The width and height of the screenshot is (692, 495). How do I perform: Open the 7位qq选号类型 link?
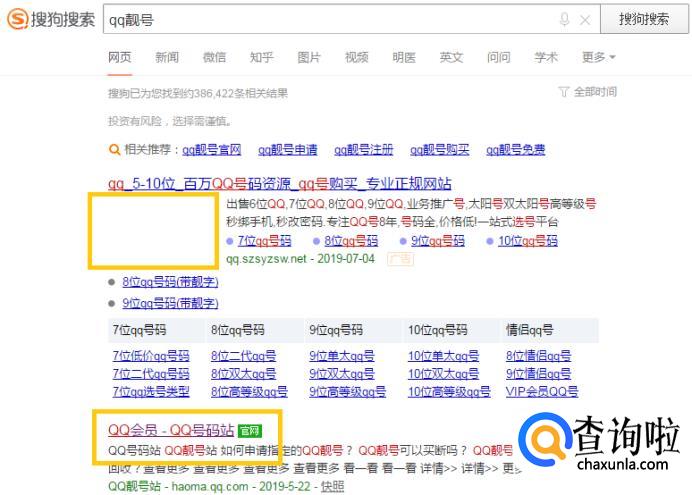coord(151,392)
